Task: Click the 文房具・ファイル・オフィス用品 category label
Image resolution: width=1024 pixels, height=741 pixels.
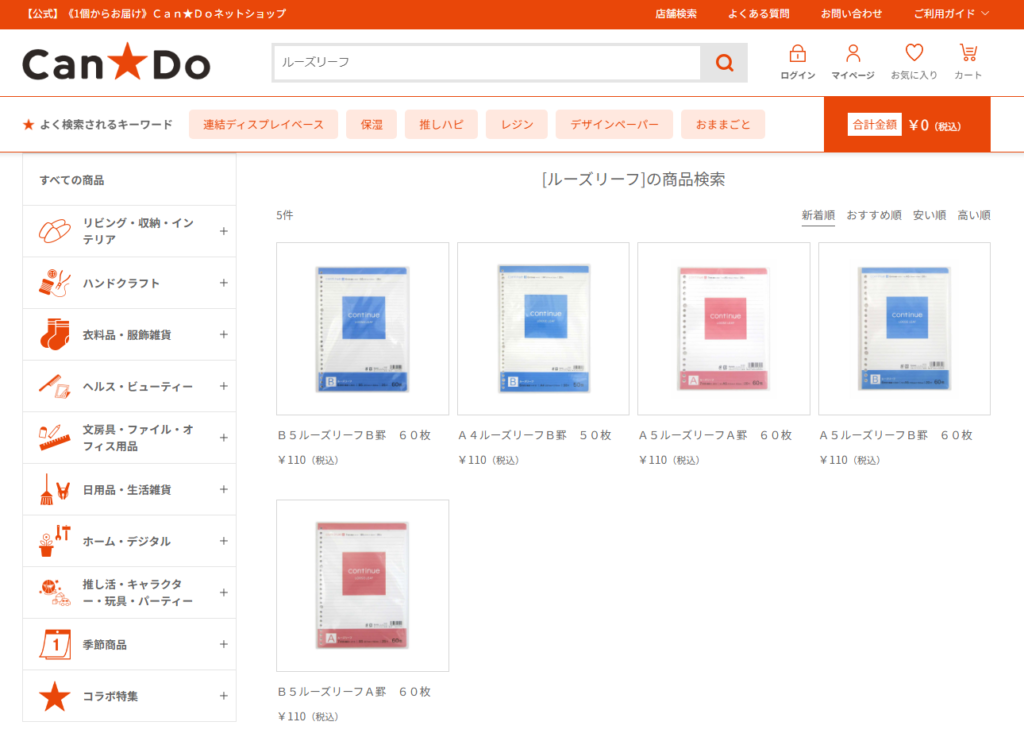Action: (138, 438)
